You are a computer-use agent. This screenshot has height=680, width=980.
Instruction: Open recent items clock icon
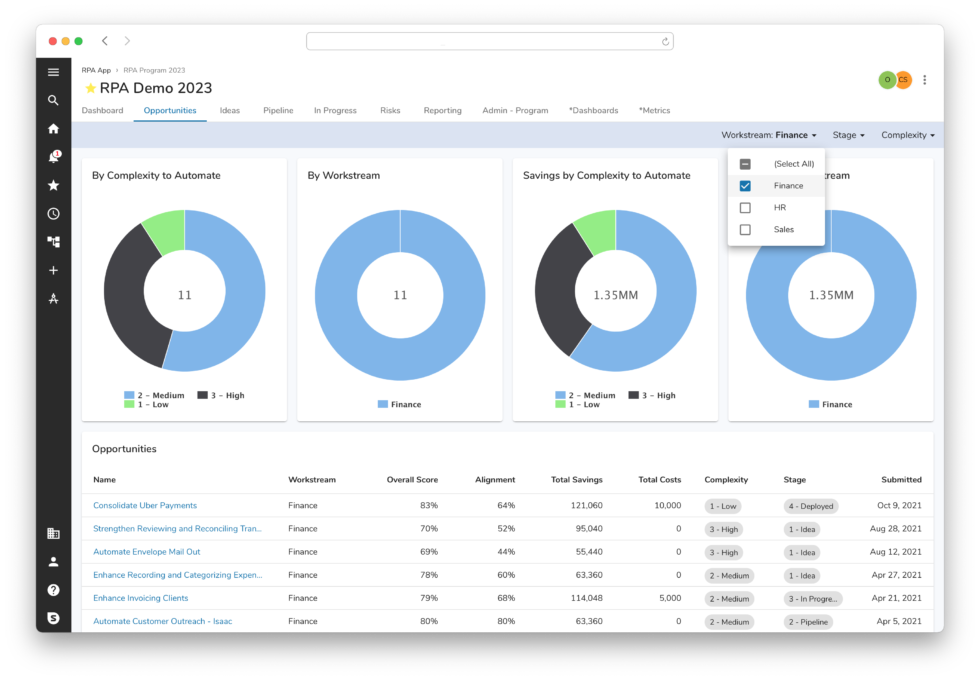coord(53,213)
